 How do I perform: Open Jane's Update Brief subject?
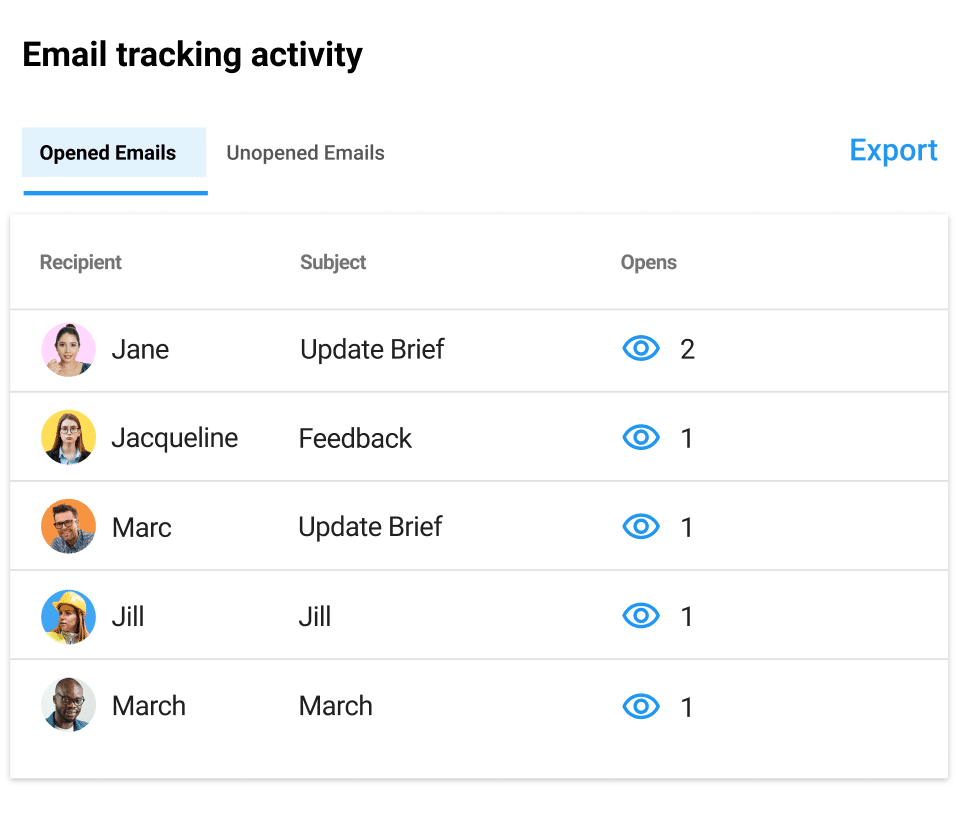(x=372, y=349)
